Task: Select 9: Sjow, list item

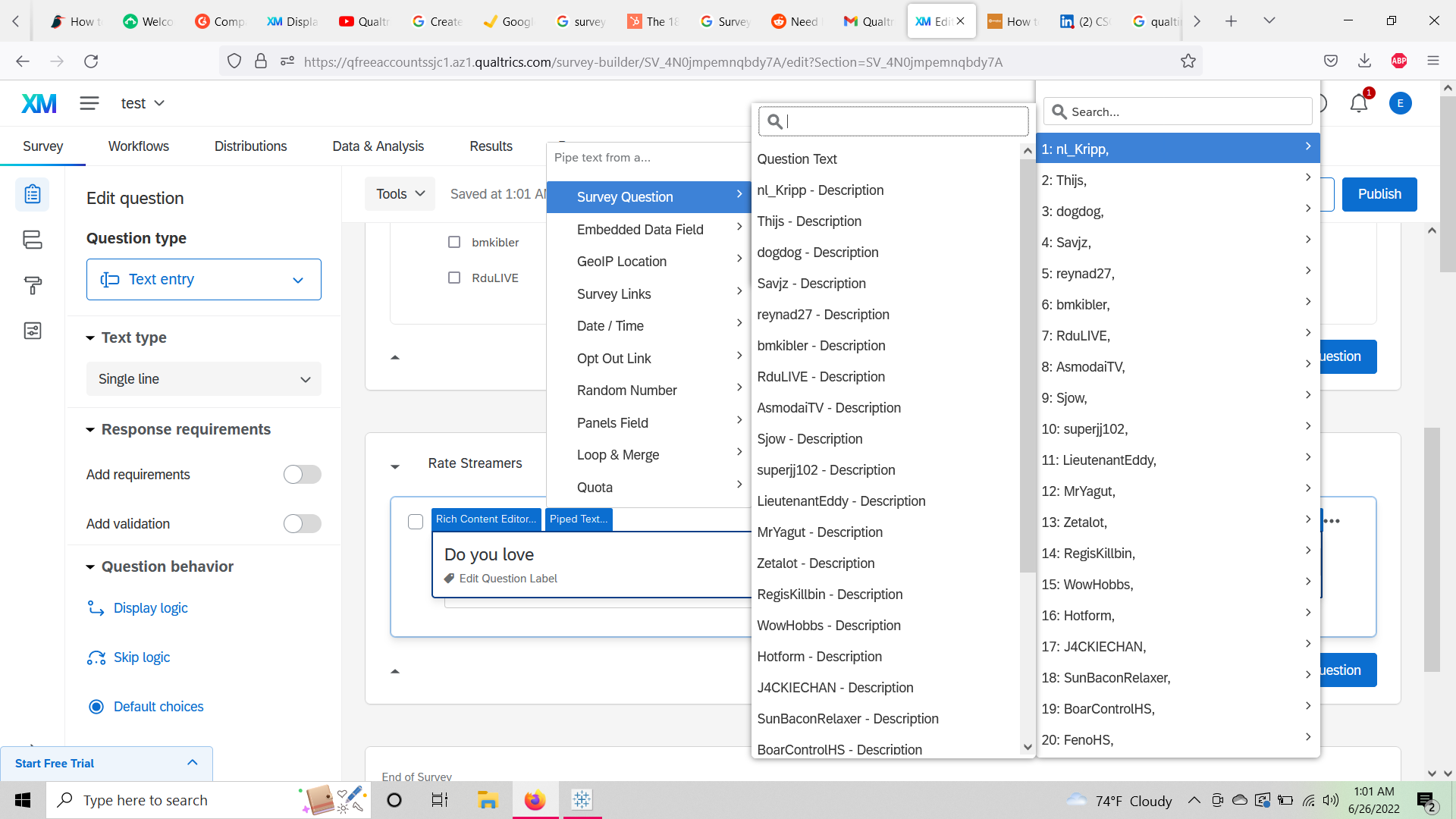Action: coord(1178,398)
